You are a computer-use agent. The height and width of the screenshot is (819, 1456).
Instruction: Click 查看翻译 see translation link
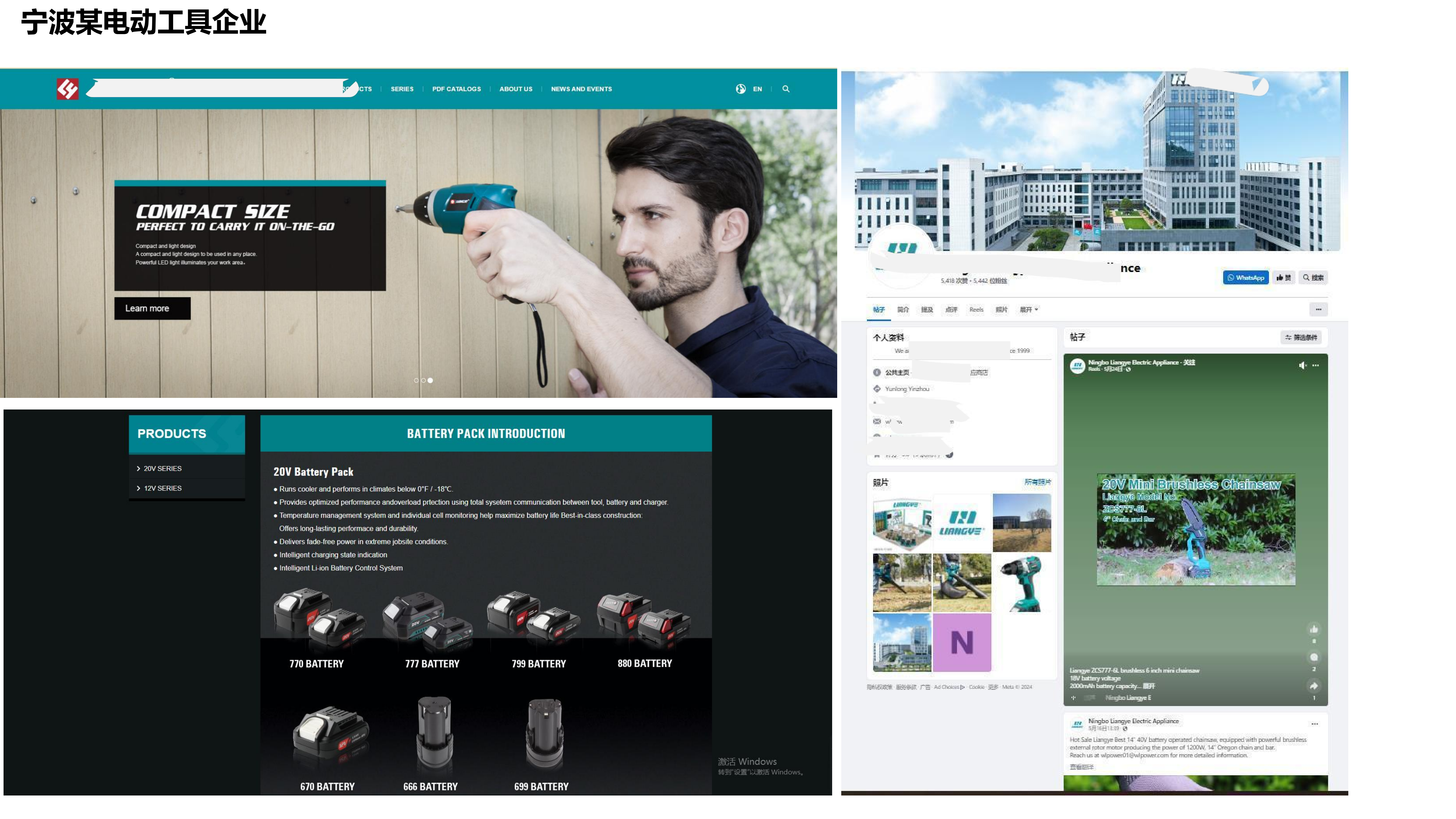click(1081, 767)
